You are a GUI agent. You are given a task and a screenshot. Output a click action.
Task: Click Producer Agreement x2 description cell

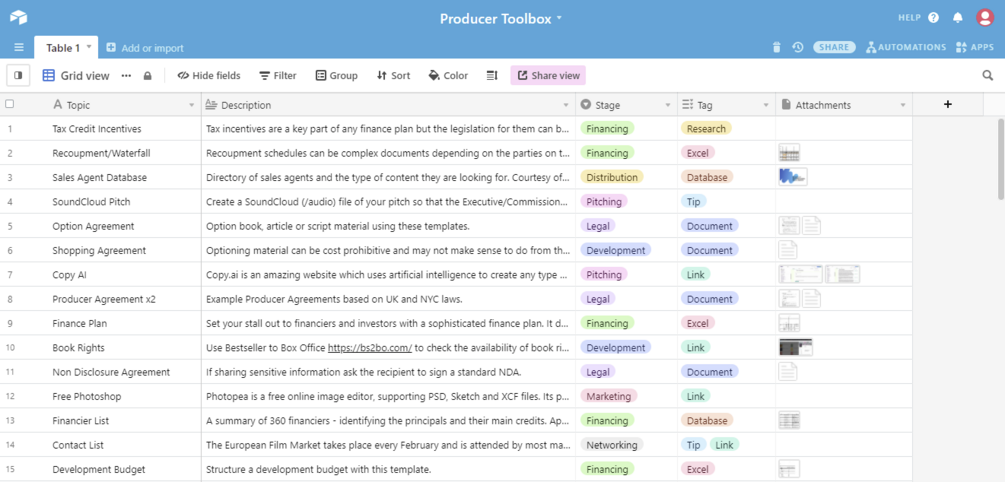click(388, 299)
